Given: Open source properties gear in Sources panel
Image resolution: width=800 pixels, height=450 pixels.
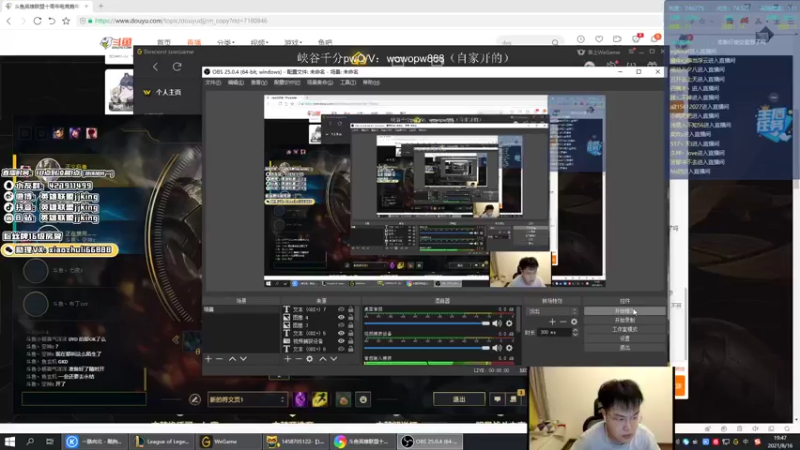Looking at the screenshot, I should coord(310,359).
